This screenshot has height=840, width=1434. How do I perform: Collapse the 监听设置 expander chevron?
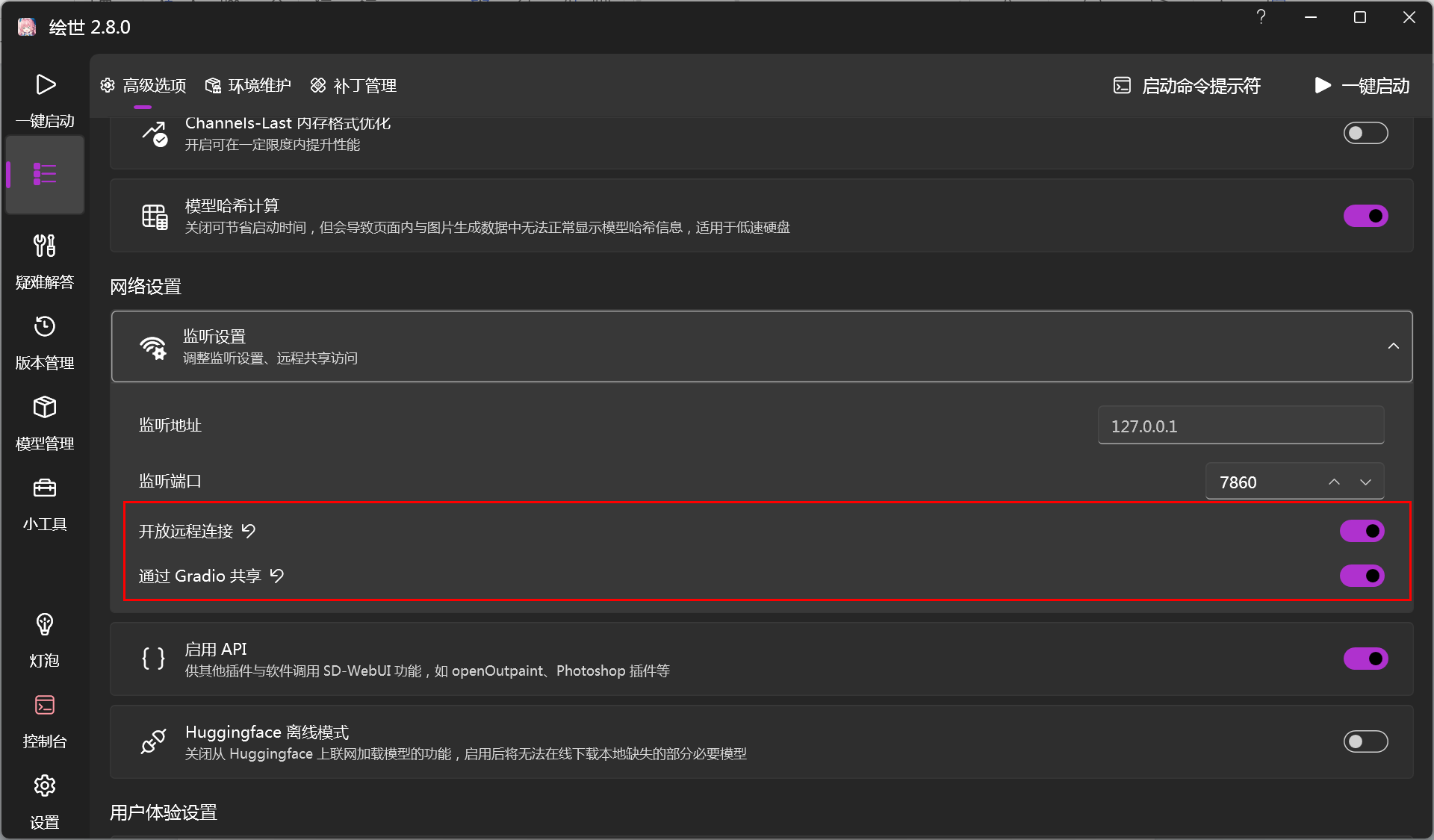[x=1393, y=346]
